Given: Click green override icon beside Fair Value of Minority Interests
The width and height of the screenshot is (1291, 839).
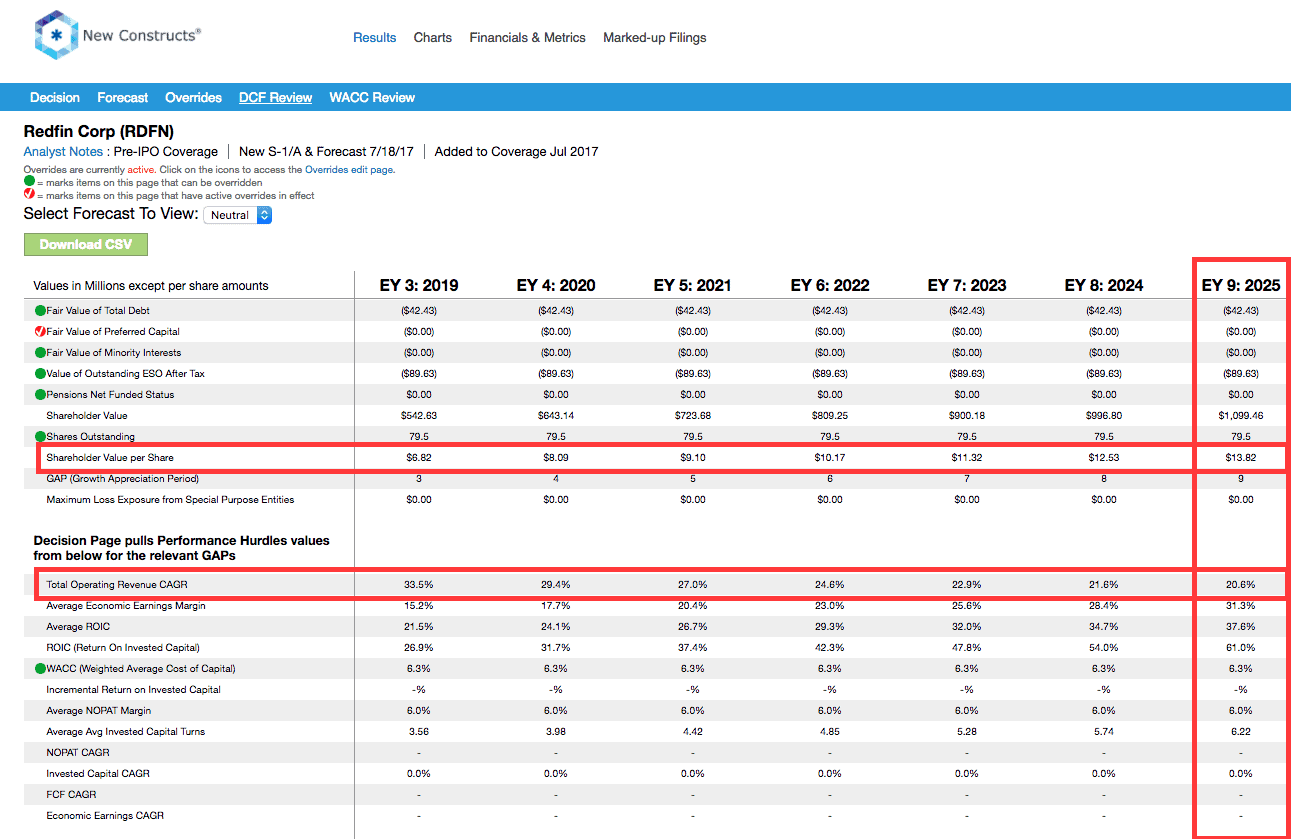Looking at the screenshot, I should click(40, 352).
